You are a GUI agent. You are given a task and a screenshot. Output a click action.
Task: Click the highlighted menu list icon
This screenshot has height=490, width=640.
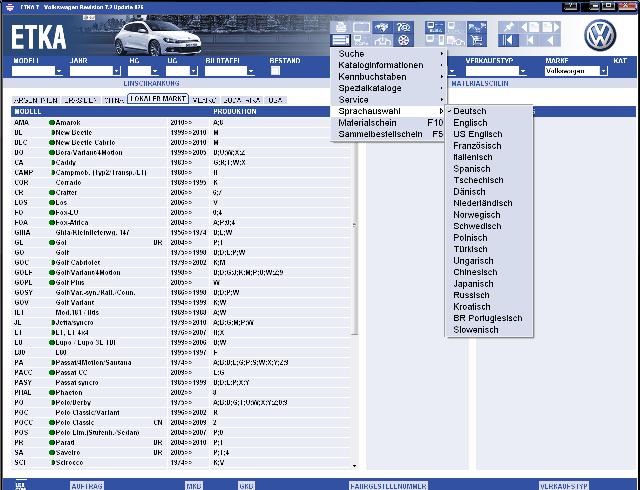pos(340,40)
